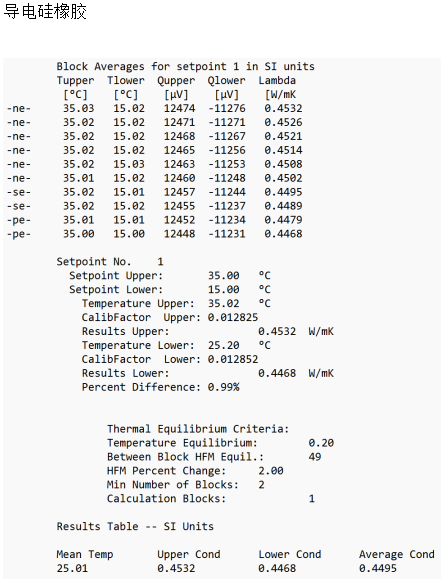This screenshot has height=579, width=441.
Task: Click the Results Table -- SI Units heading
Action: (135, 527)
